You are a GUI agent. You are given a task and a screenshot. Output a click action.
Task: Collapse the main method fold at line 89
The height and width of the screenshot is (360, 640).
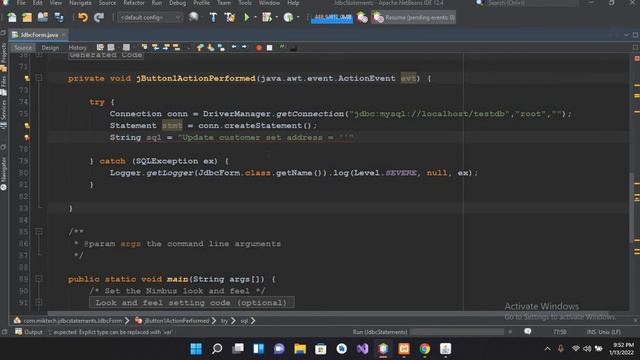39,279
